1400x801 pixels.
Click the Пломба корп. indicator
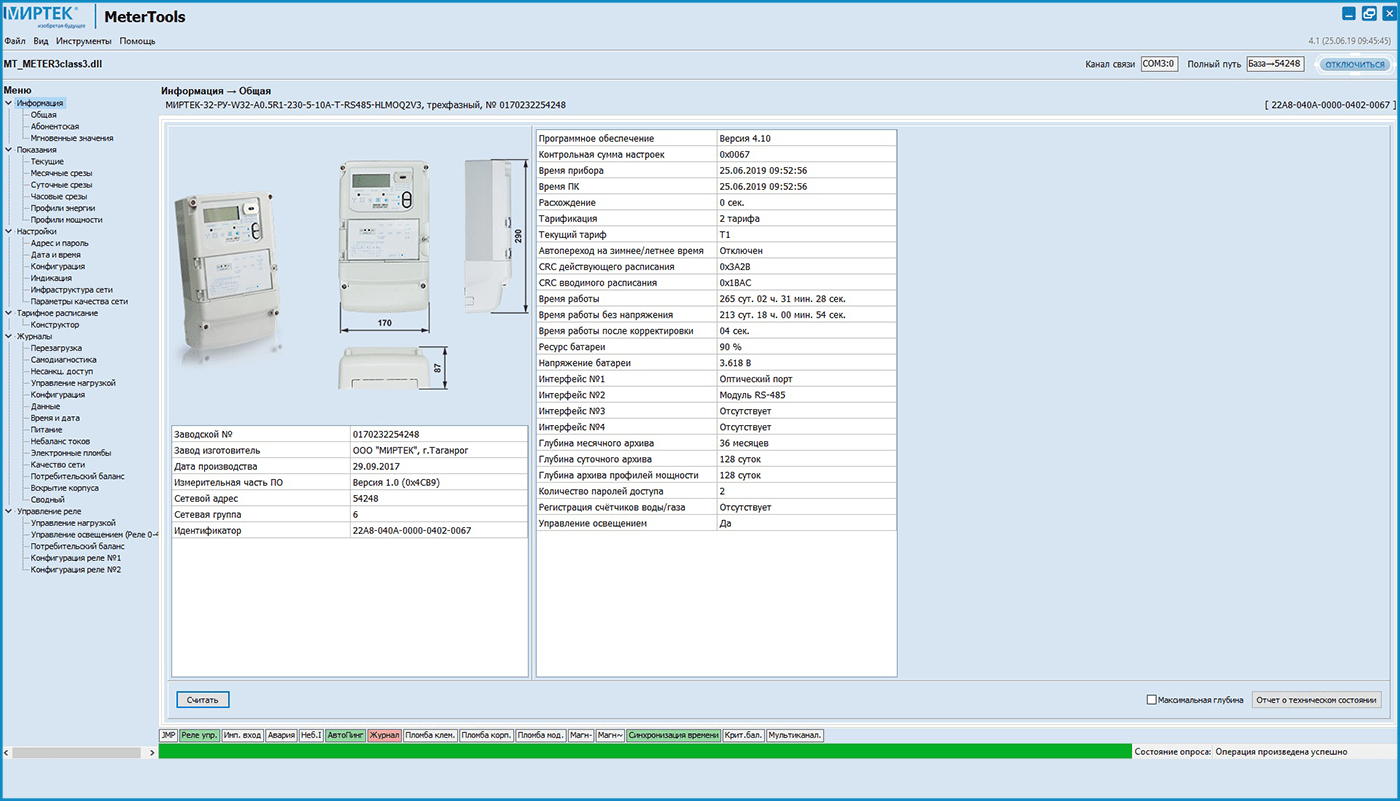coord(487,735)
